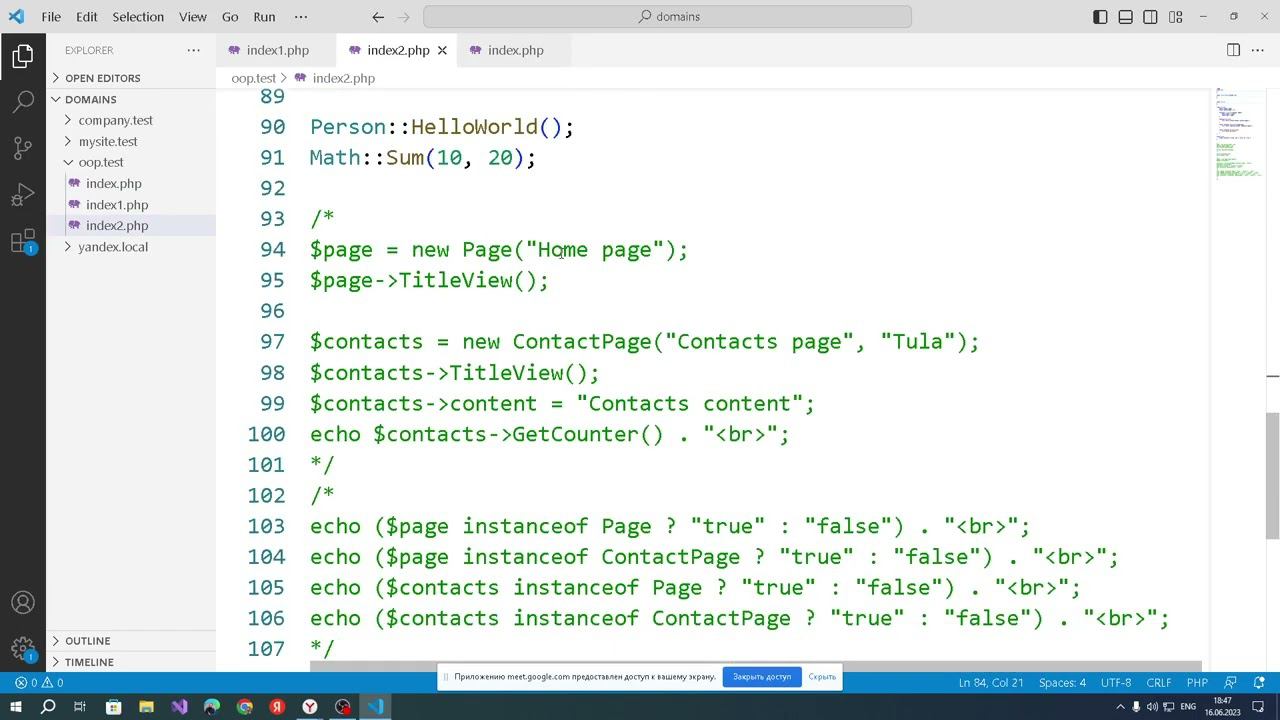Collapse oop.test folder

[131, 162]
